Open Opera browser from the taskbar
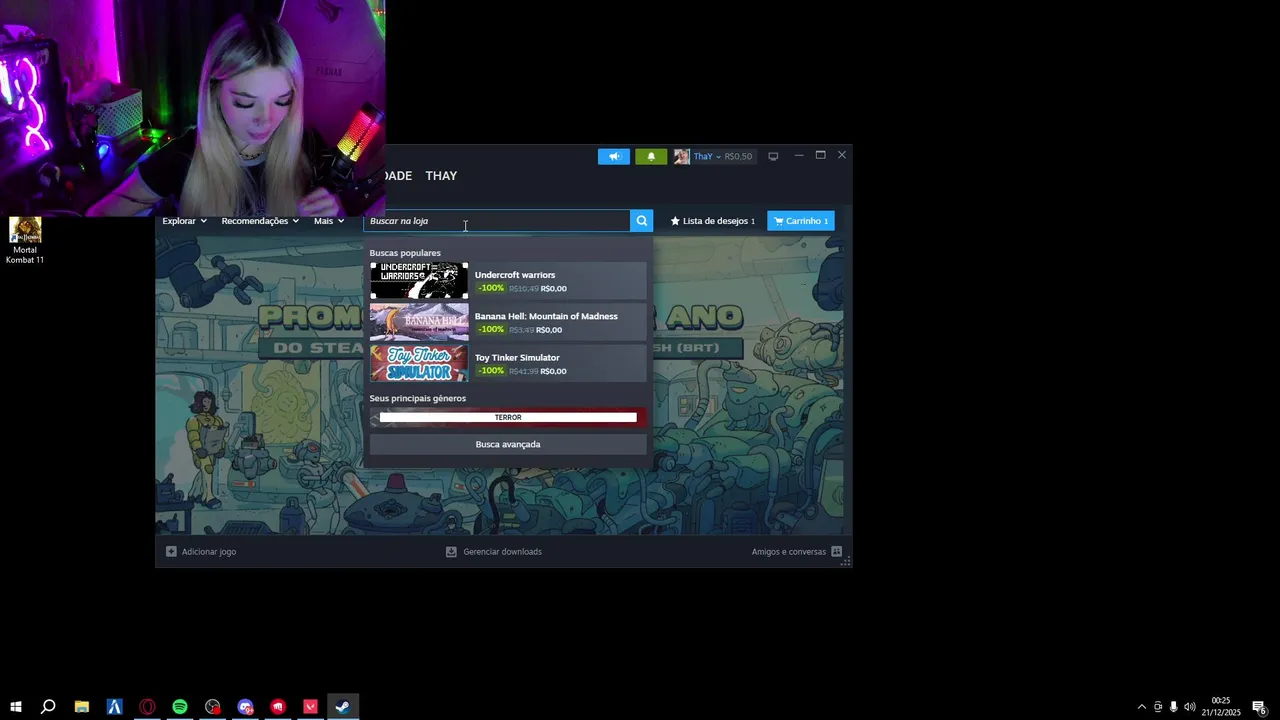The width and height of the screenshot is (1280, 720). (x=147, y=707)
